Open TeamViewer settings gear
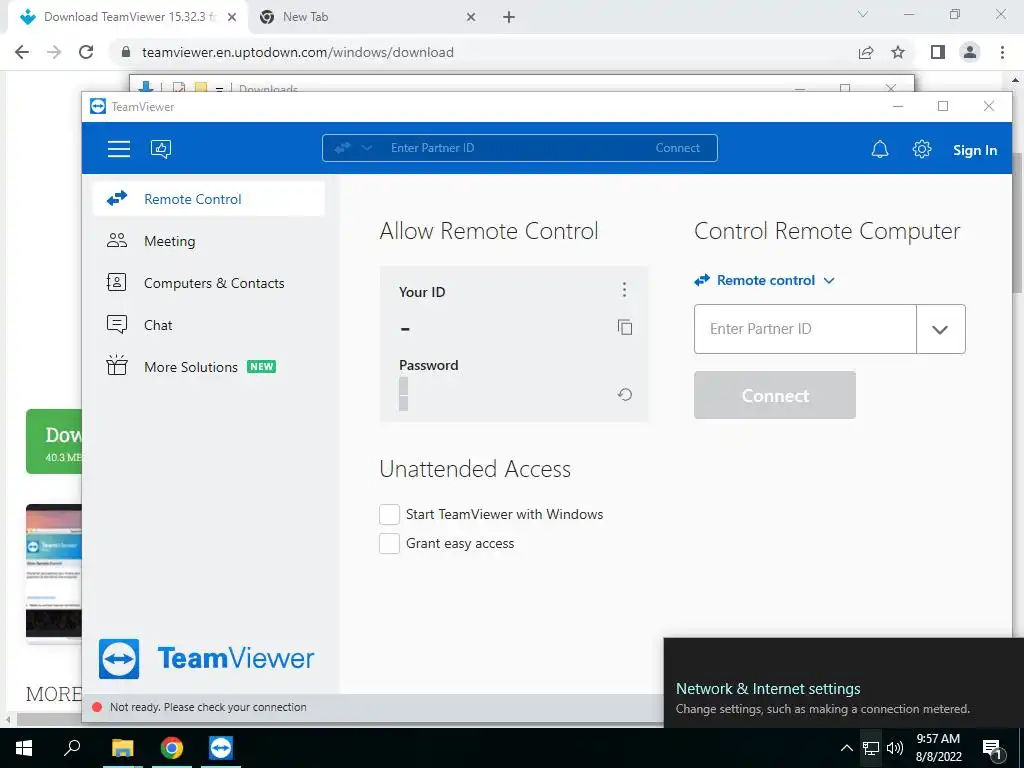1024x768 pixels. [x=921, y=149]
